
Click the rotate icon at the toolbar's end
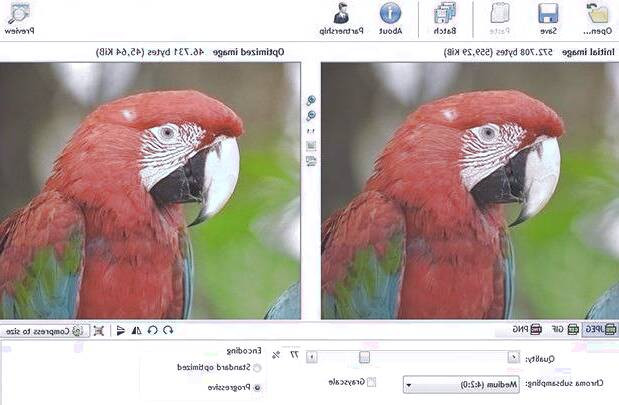[x=168, y=330]
